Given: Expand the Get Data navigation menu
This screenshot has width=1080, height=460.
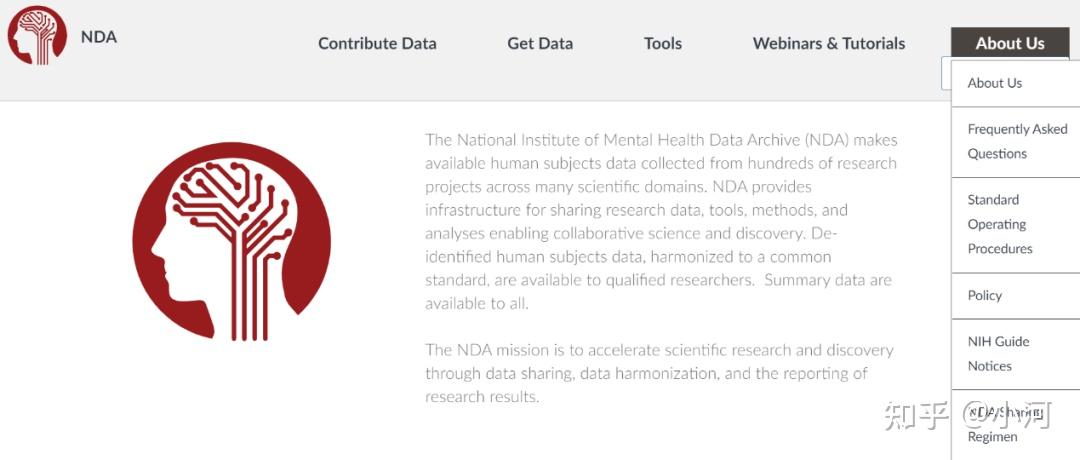Looking at the screenshot, I should (x=540, y=43).
